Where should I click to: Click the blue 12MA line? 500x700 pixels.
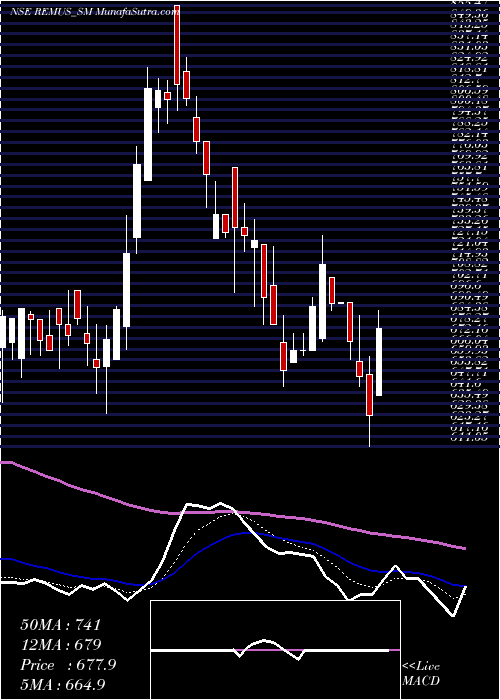click(232, 536)
